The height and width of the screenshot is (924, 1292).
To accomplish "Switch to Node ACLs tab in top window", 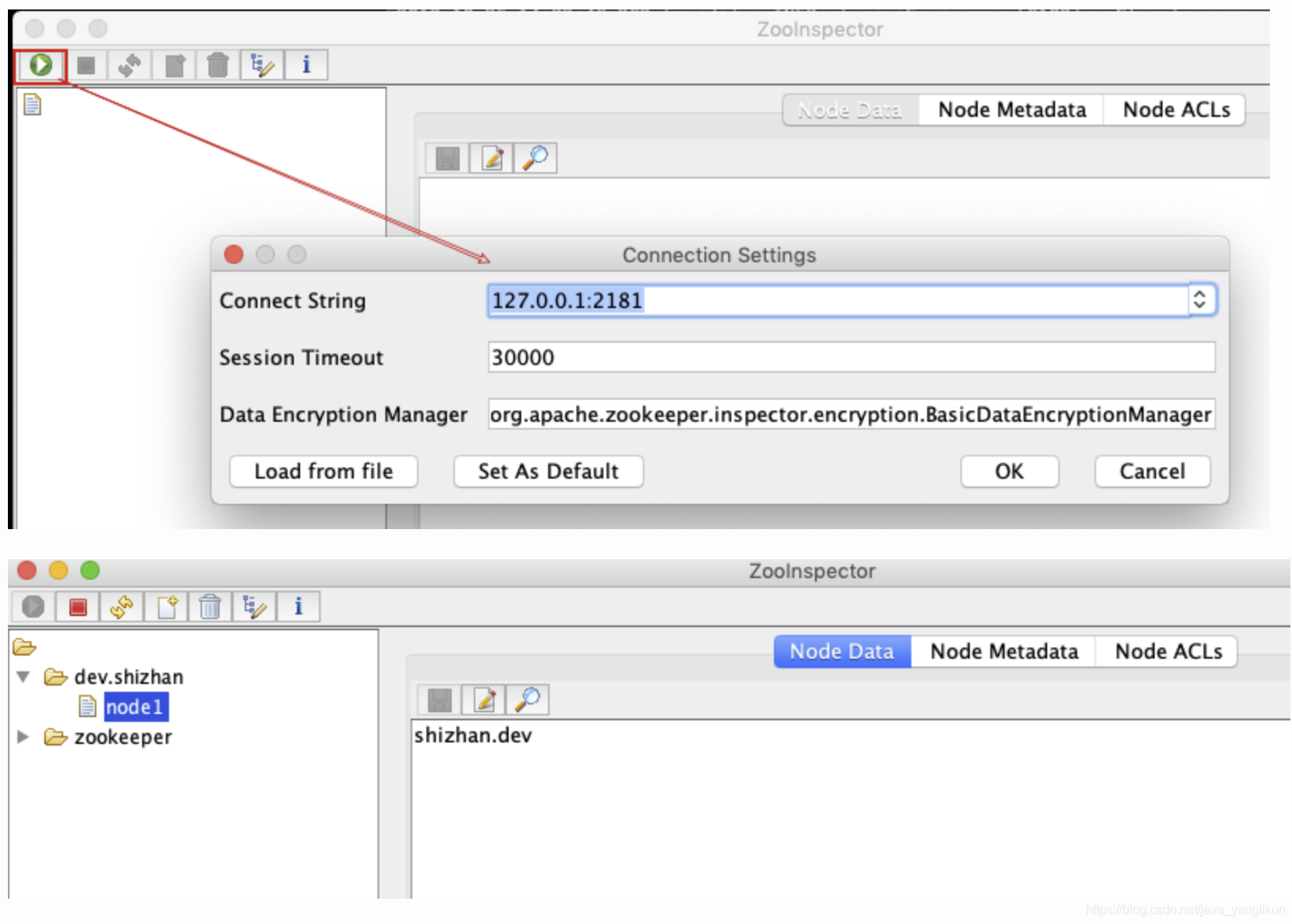I will click(x=1176, y=110).
